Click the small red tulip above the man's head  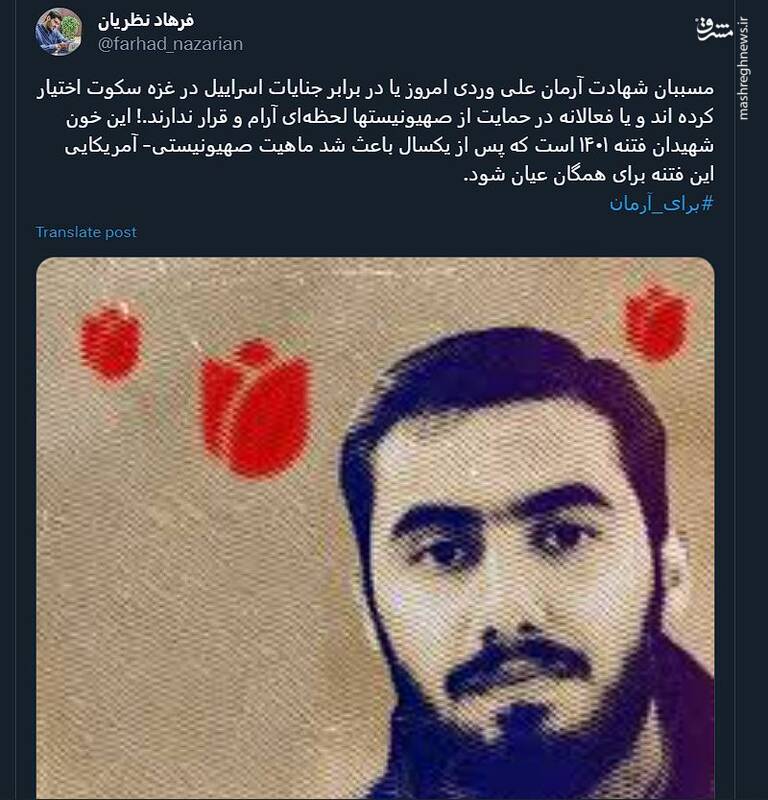pyautogui.click(x=657, y=321)
